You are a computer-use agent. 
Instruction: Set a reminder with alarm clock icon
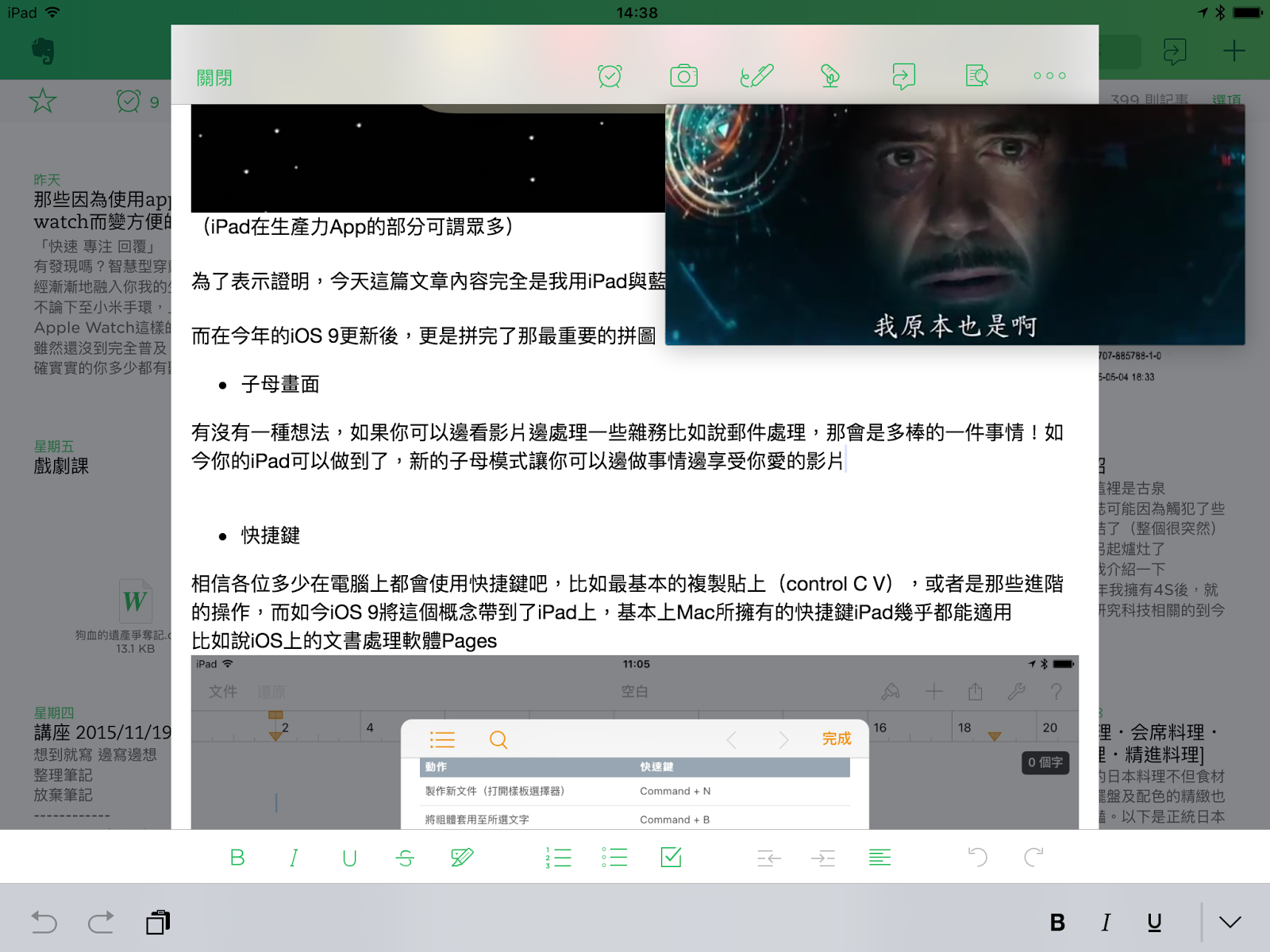610,76
